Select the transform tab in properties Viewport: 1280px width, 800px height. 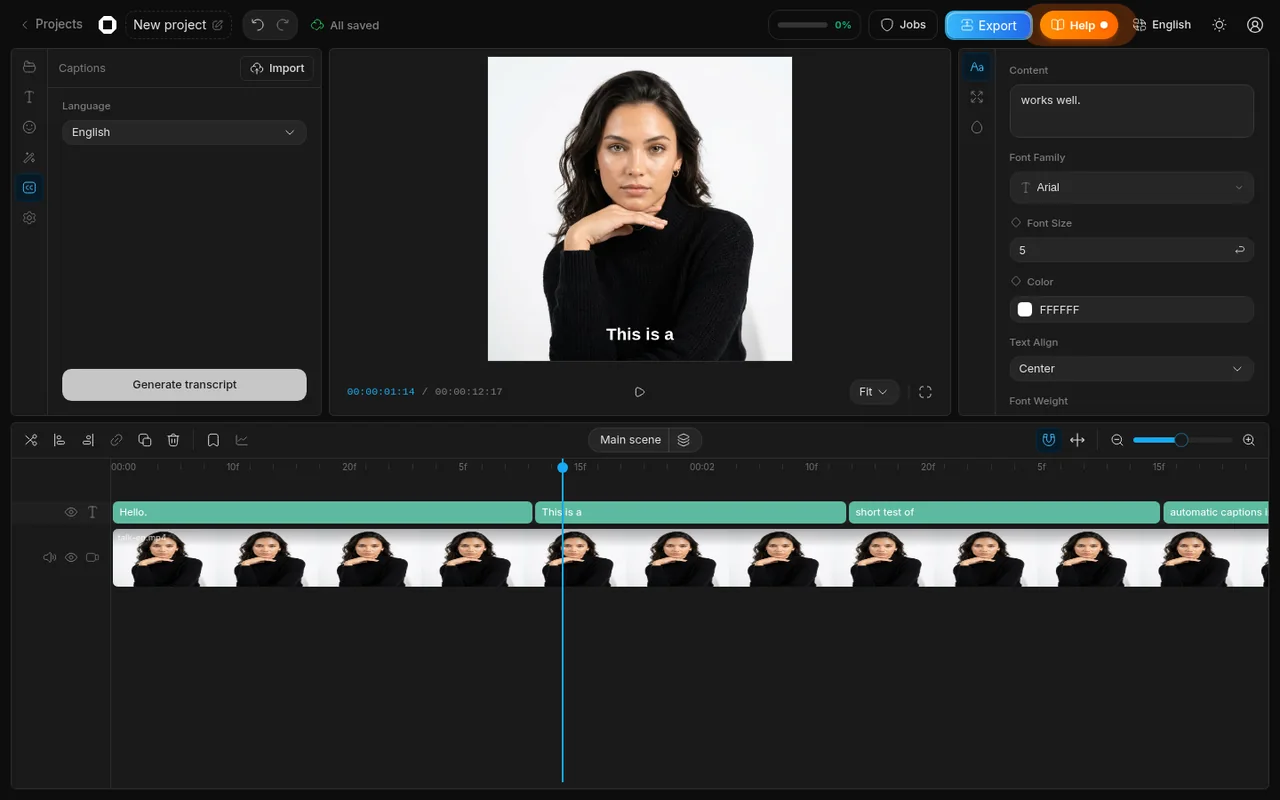pos(977,97)
